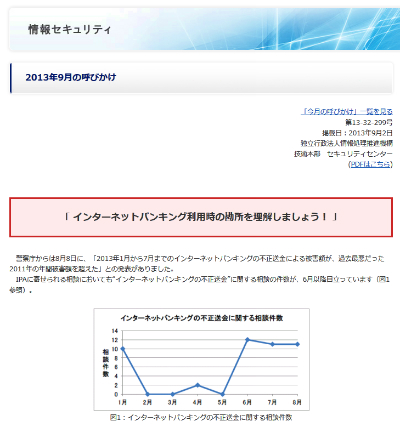
Task: Click the 情報セキュリティ banner heading
Action: [70, 30]
